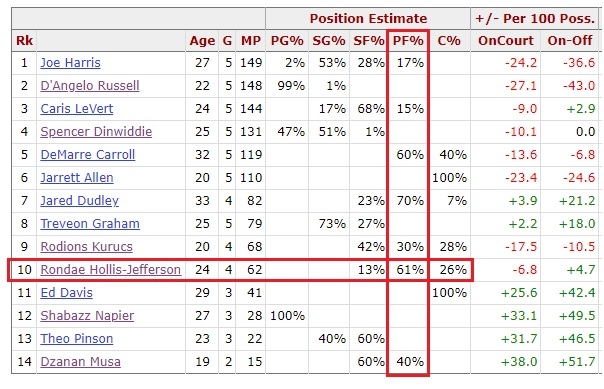
Task: Sort by Age column header
Action: point(202,41)
